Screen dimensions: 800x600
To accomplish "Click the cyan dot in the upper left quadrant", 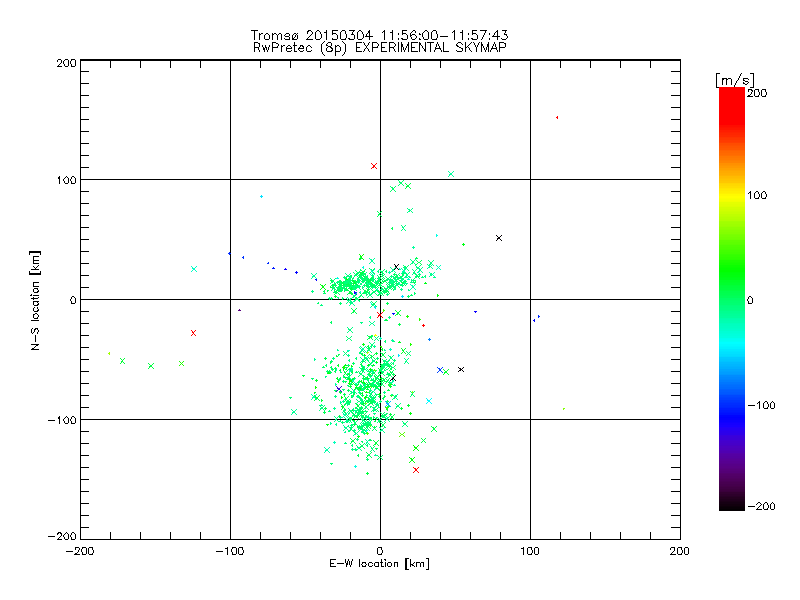I will [261, 196].
